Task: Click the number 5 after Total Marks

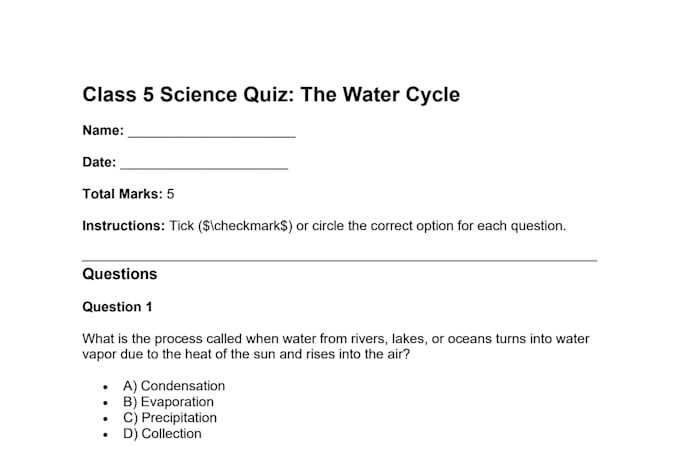Action: coord(170,194)
